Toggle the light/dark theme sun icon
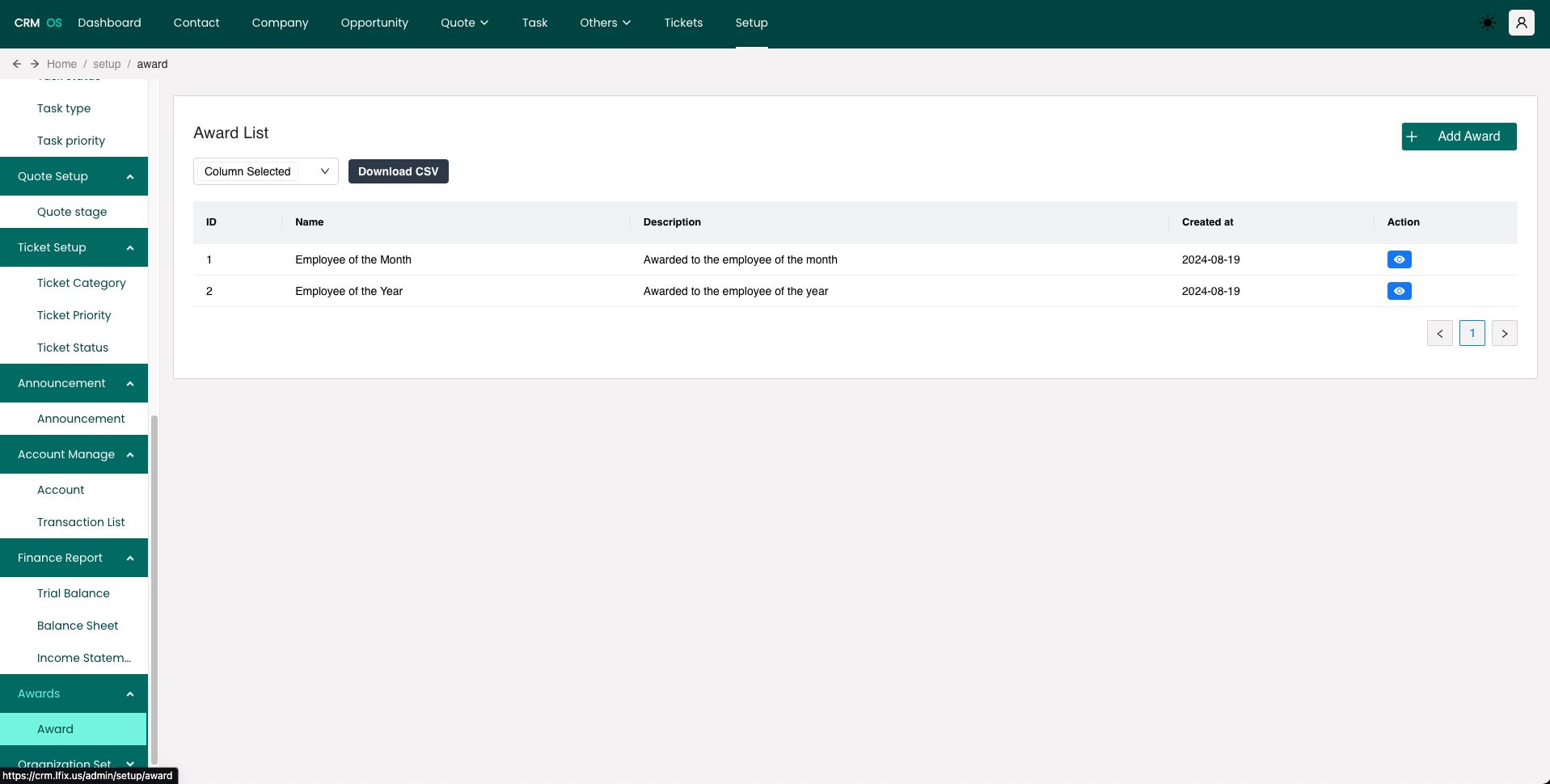 1487,23
